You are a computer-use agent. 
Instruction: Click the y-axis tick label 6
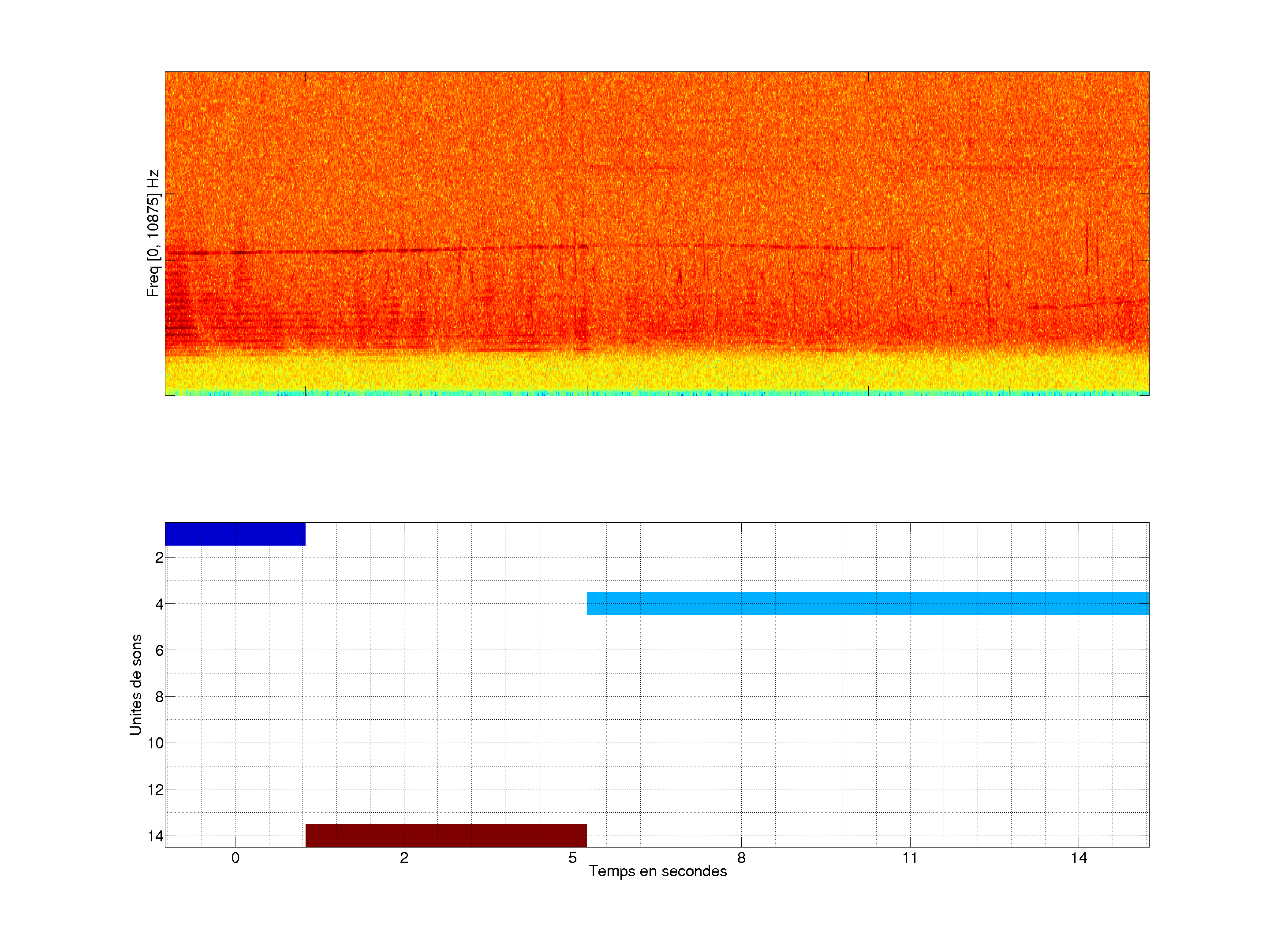pos(159,650)
